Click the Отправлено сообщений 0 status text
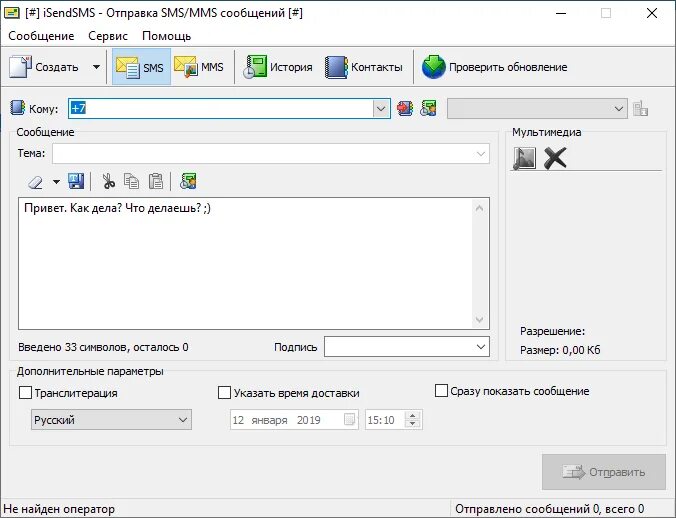676x518 pixels. [550, 509]
